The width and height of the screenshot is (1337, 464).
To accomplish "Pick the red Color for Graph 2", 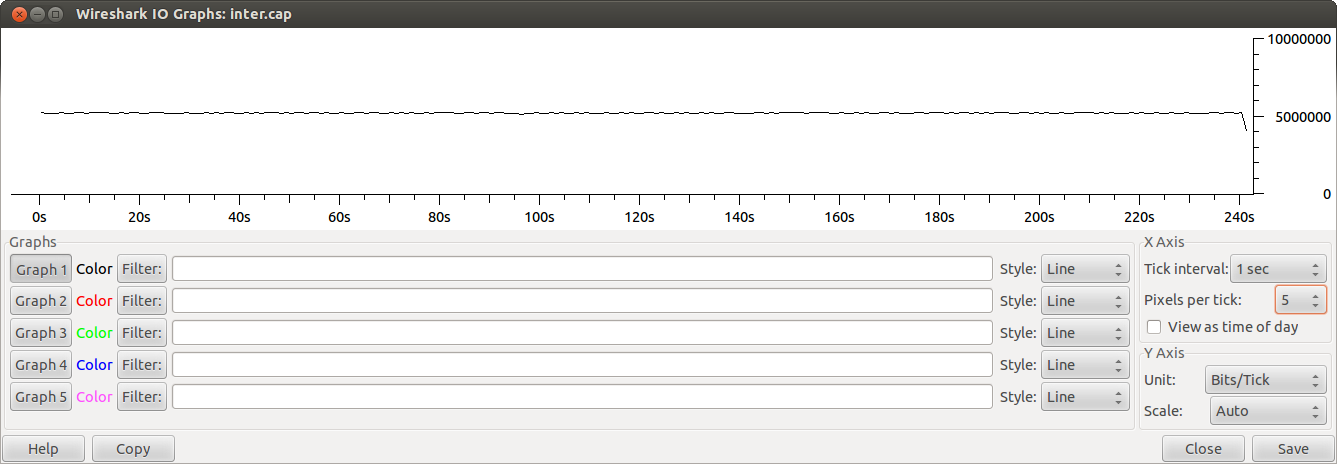I will click(x=94, y=301).
